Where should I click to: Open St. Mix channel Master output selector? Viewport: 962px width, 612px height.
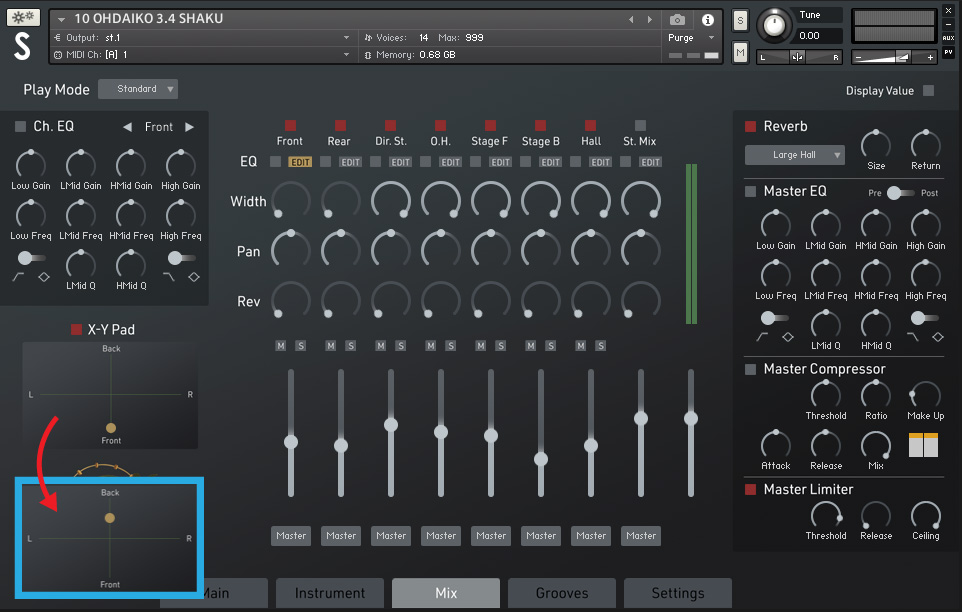tap(641, 536)
